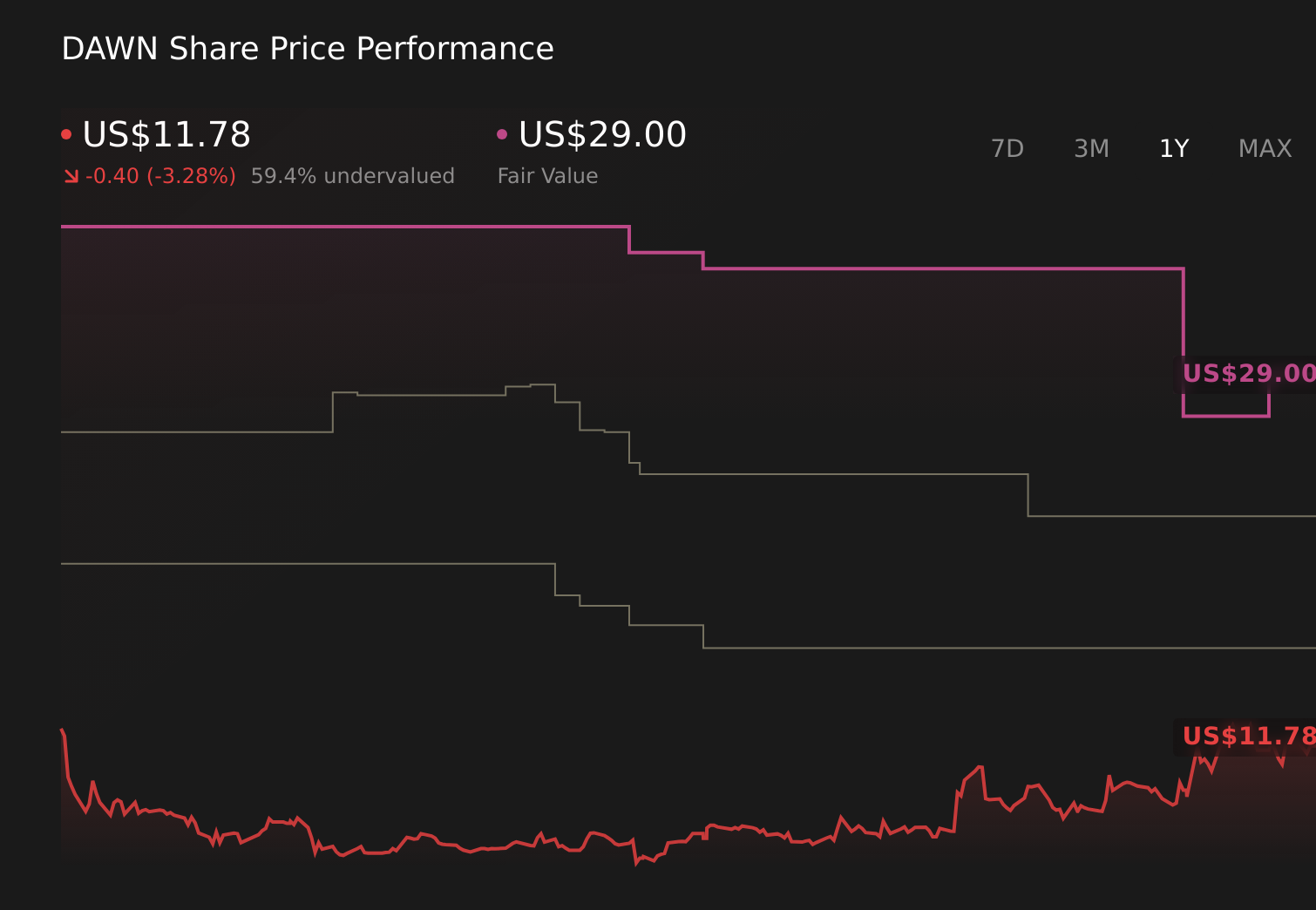Open the 7D time range view
The image size is (1316, 910).
(x=1007, y=148)
